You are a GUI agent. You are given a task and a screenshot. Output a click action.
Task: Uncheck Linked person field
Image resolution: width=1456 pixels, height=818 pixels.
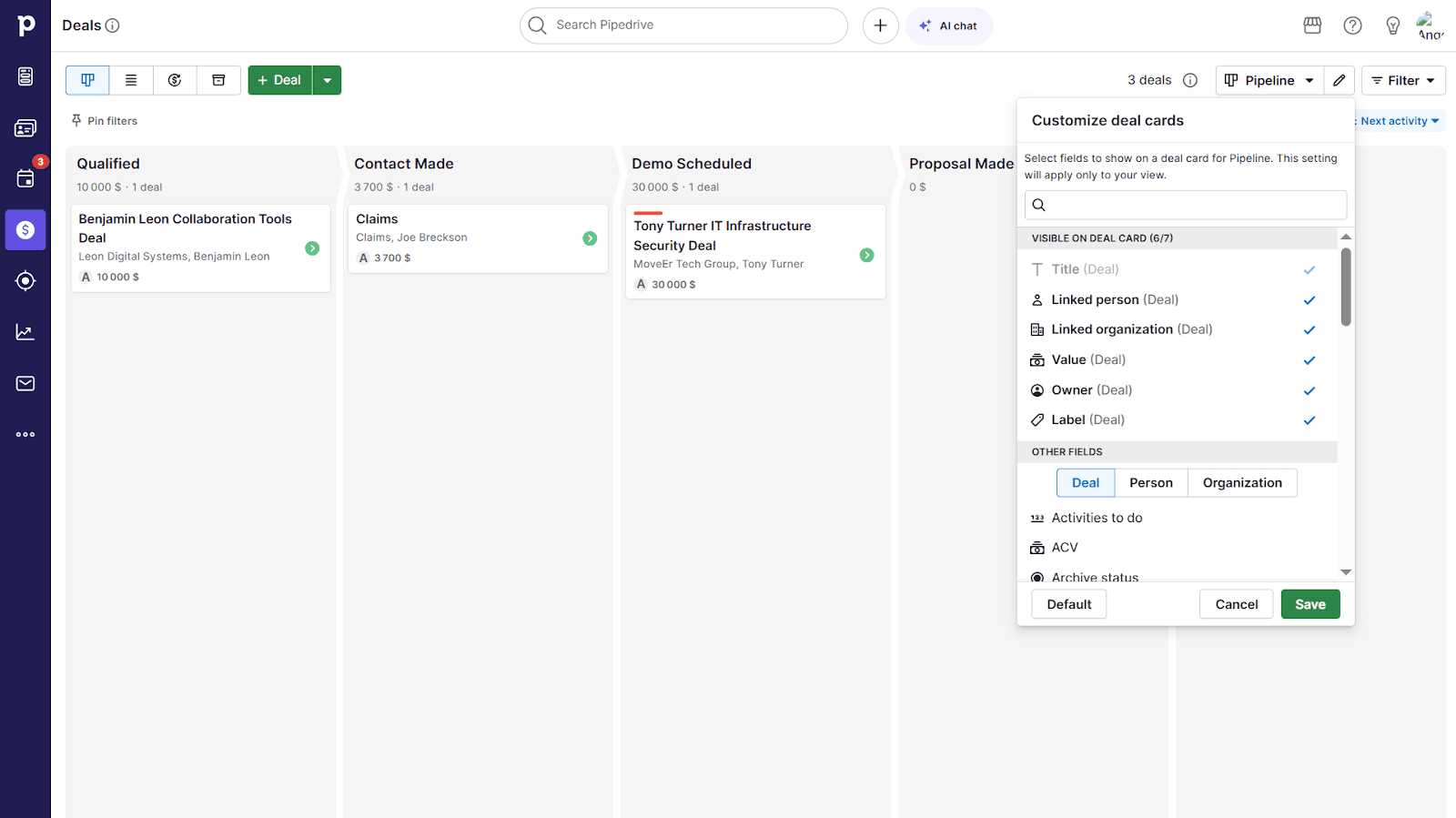[1309, 300]
